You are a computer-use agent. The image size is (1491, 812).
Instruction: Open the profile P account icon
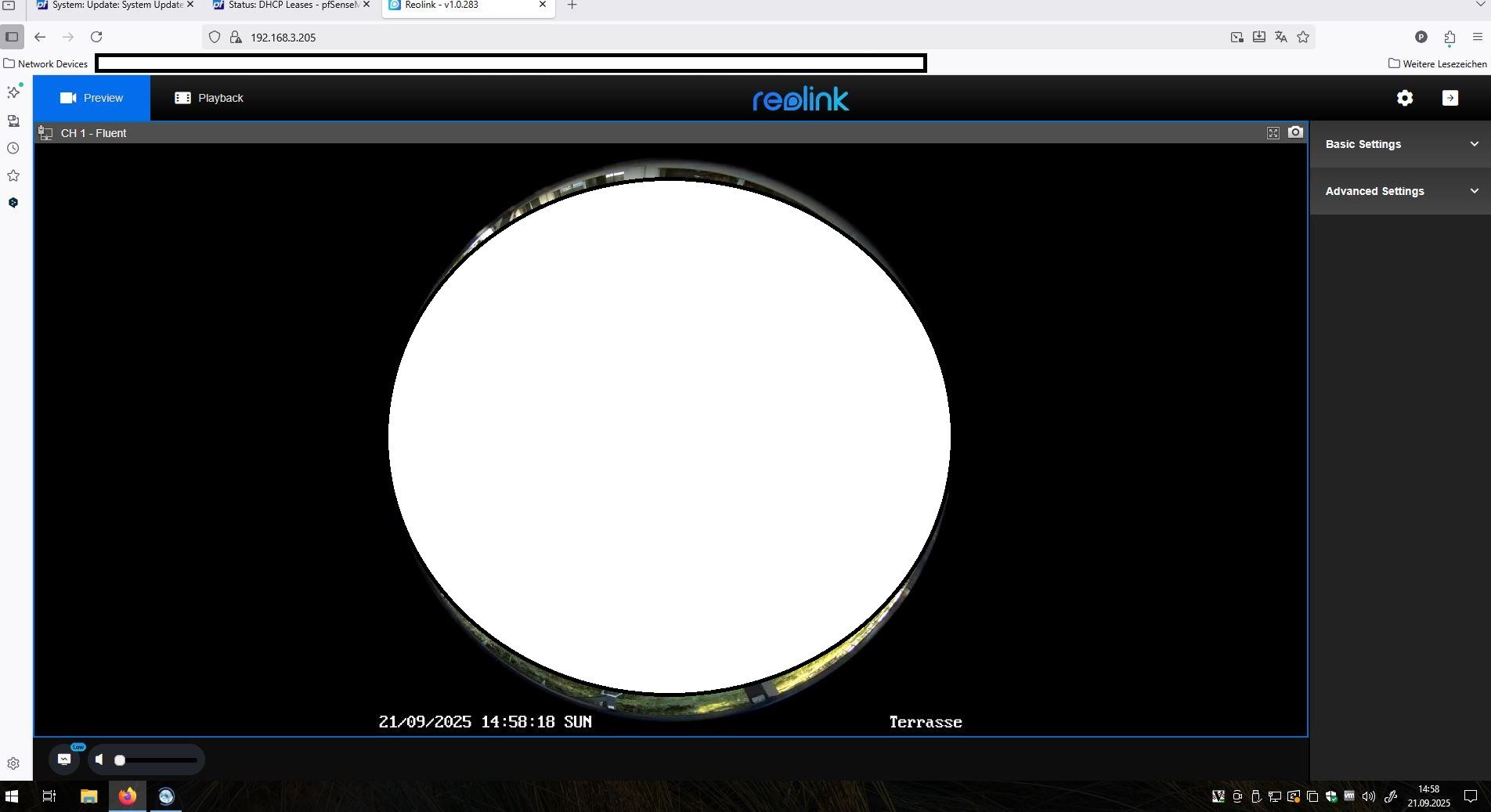(1421, 37)
